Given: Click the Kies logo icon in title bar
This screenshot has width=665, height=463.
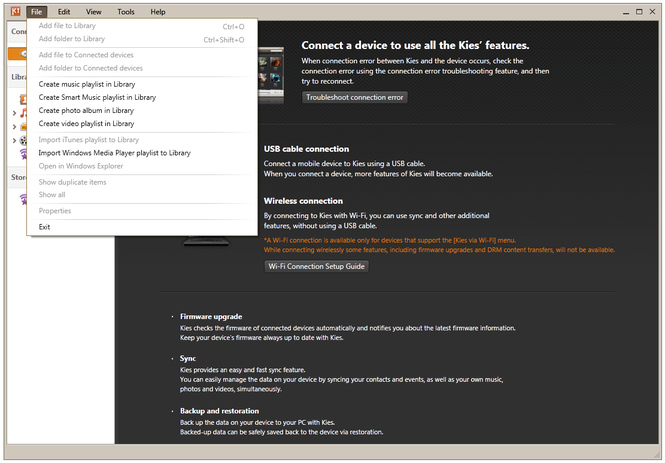Looking at the screenshot, I should click(15, 11).
